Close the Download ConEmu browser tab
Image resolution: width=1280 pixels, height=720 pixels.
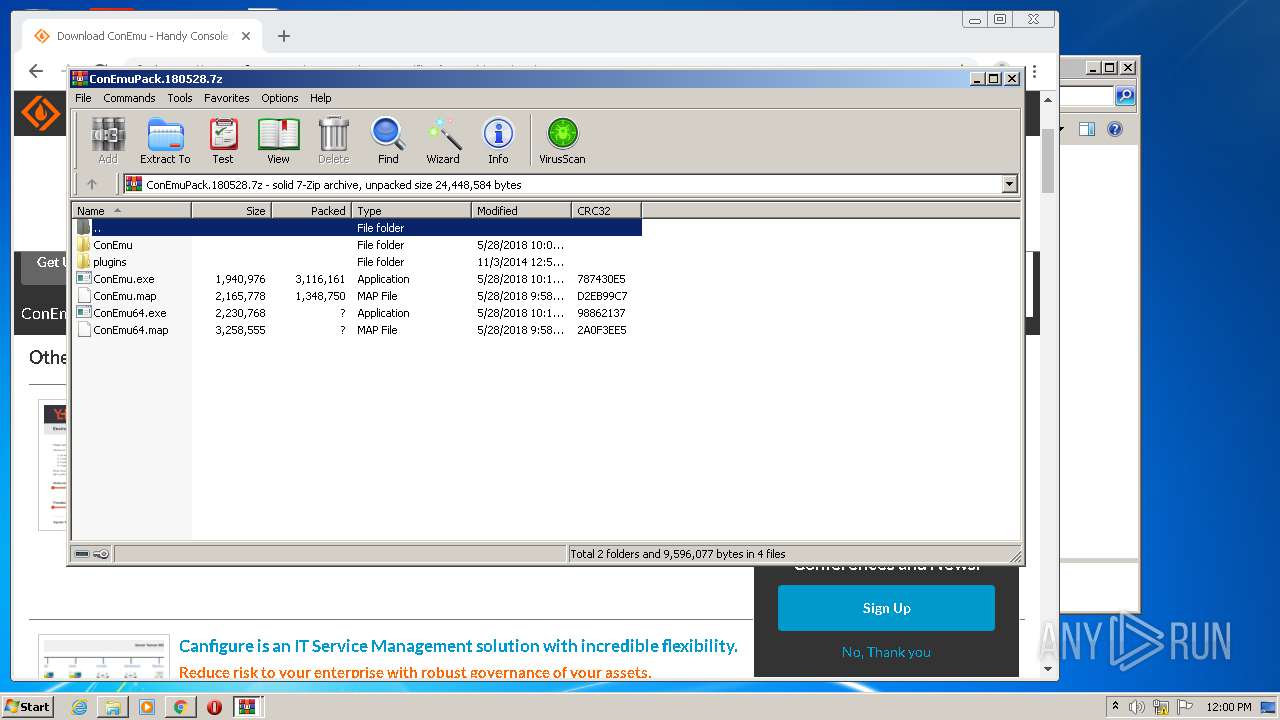coord(246,36)
